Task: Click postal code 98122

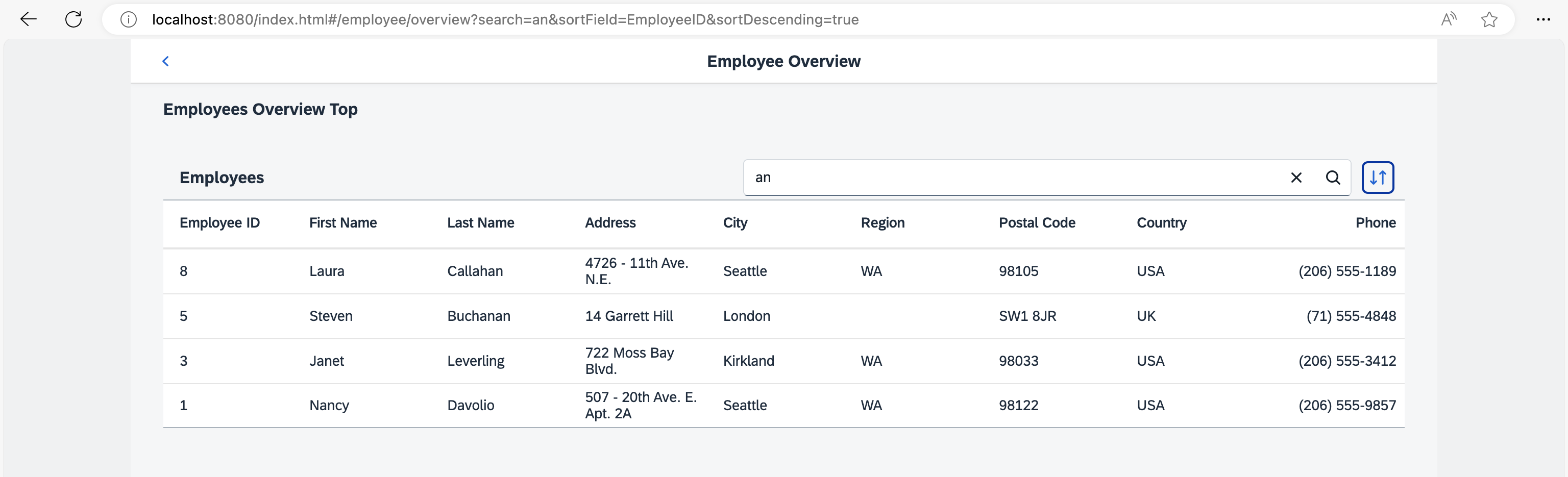Action: 1018,406
